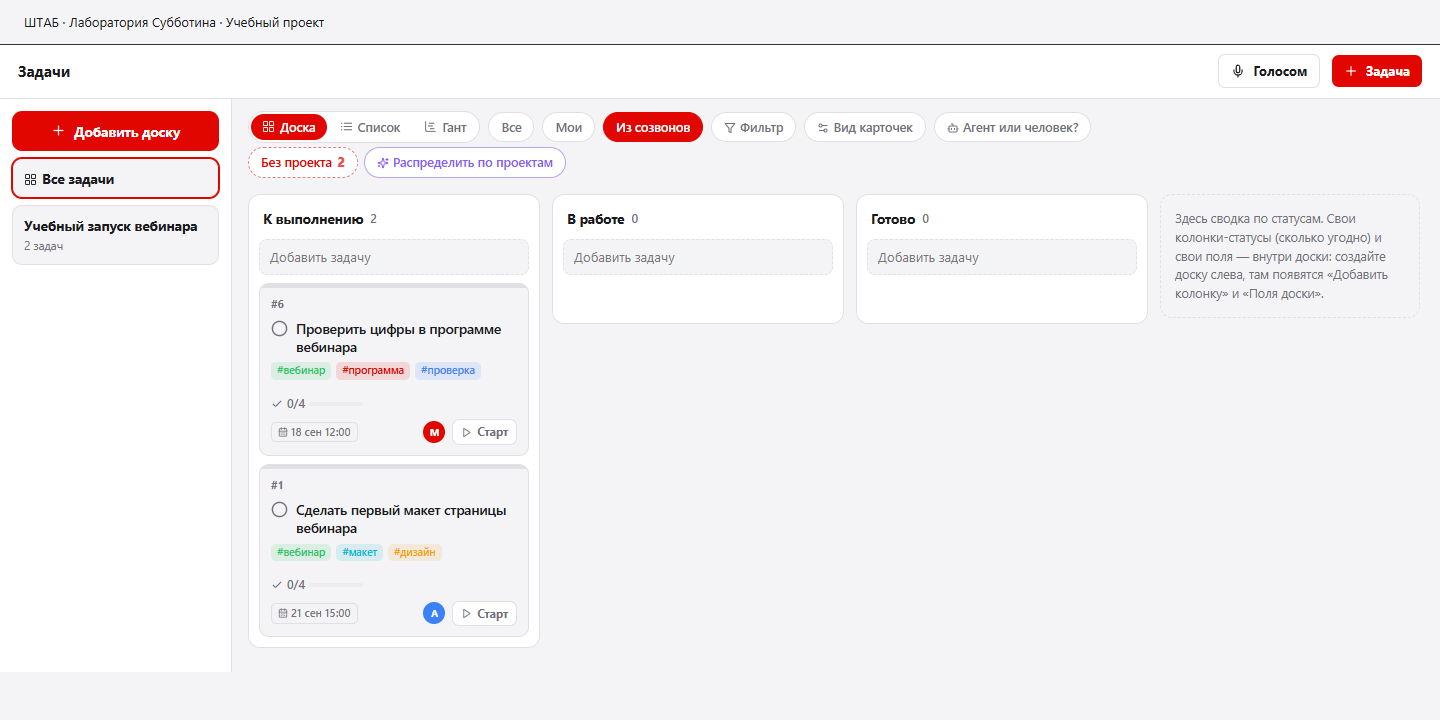Image resolution: width=1440 pixels, height=720 pixels.
Task: Toggle the Из созвонов filter chip
Action: click(x=653, y=127)
